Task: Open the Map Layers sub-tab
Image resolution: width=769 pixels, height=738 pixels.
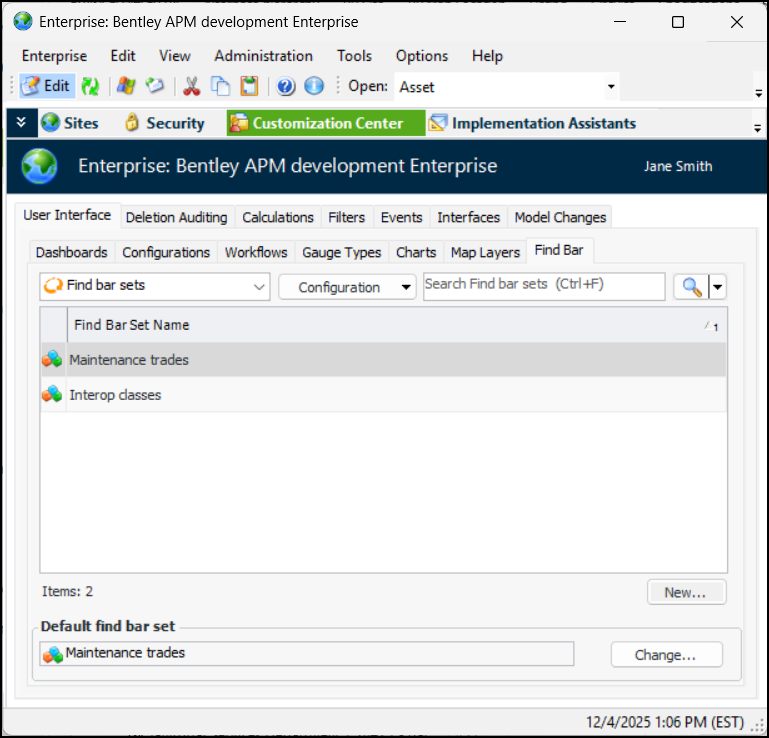Action: click(x=485, y=252)
